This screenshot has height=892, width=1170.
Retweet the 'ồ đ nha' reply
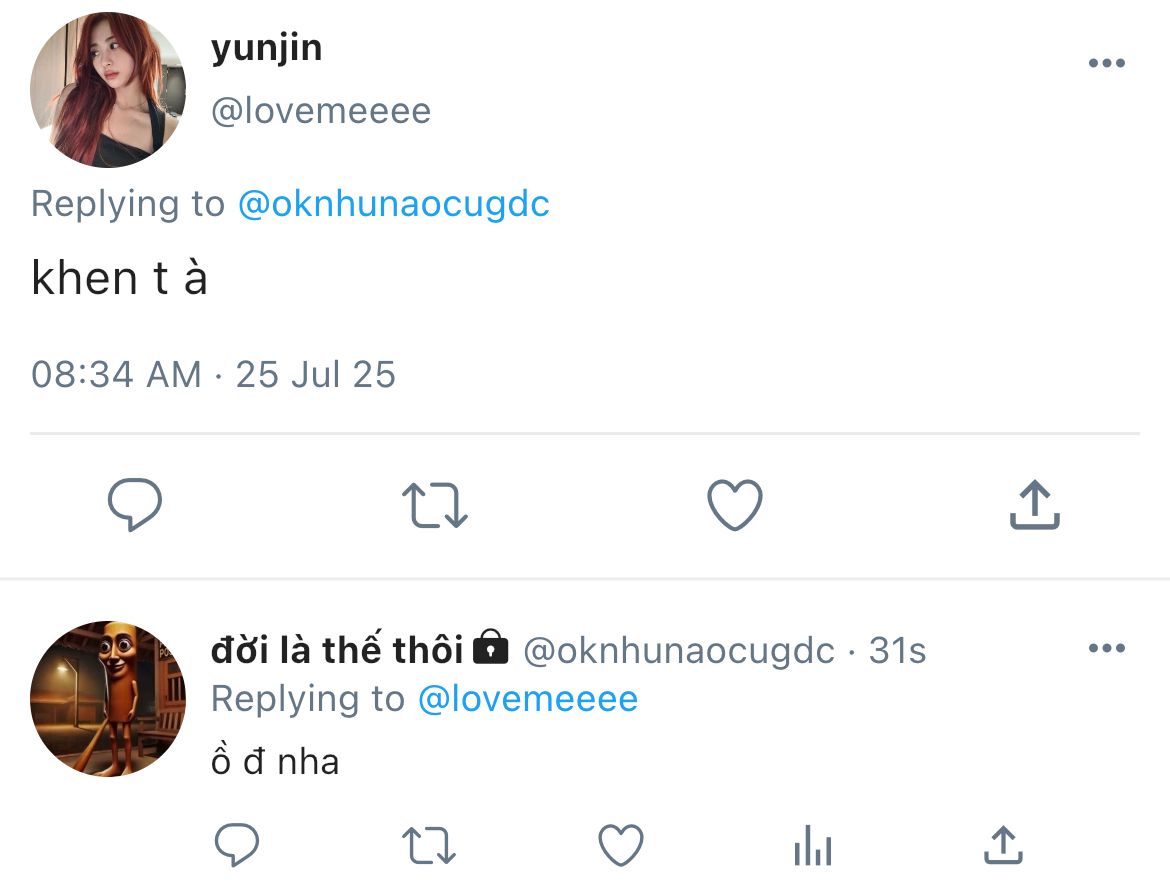coord(428,845)
